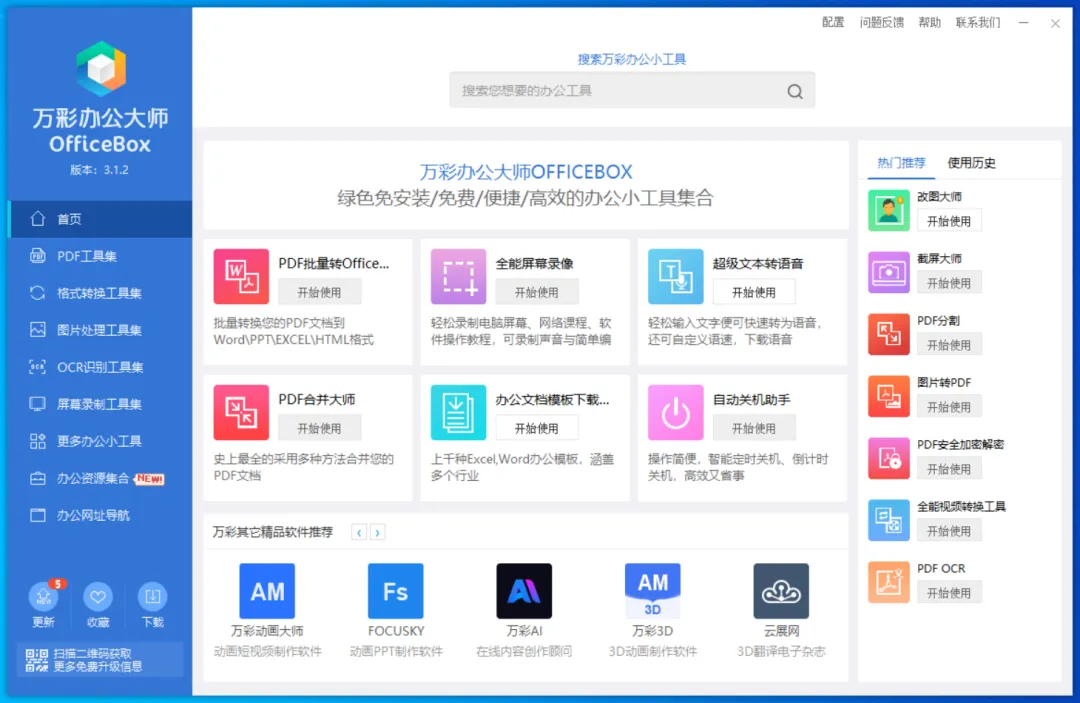Click 开始使用 under 图片转PDF
Screen dimensions: 1080x703
click(948, 407)
